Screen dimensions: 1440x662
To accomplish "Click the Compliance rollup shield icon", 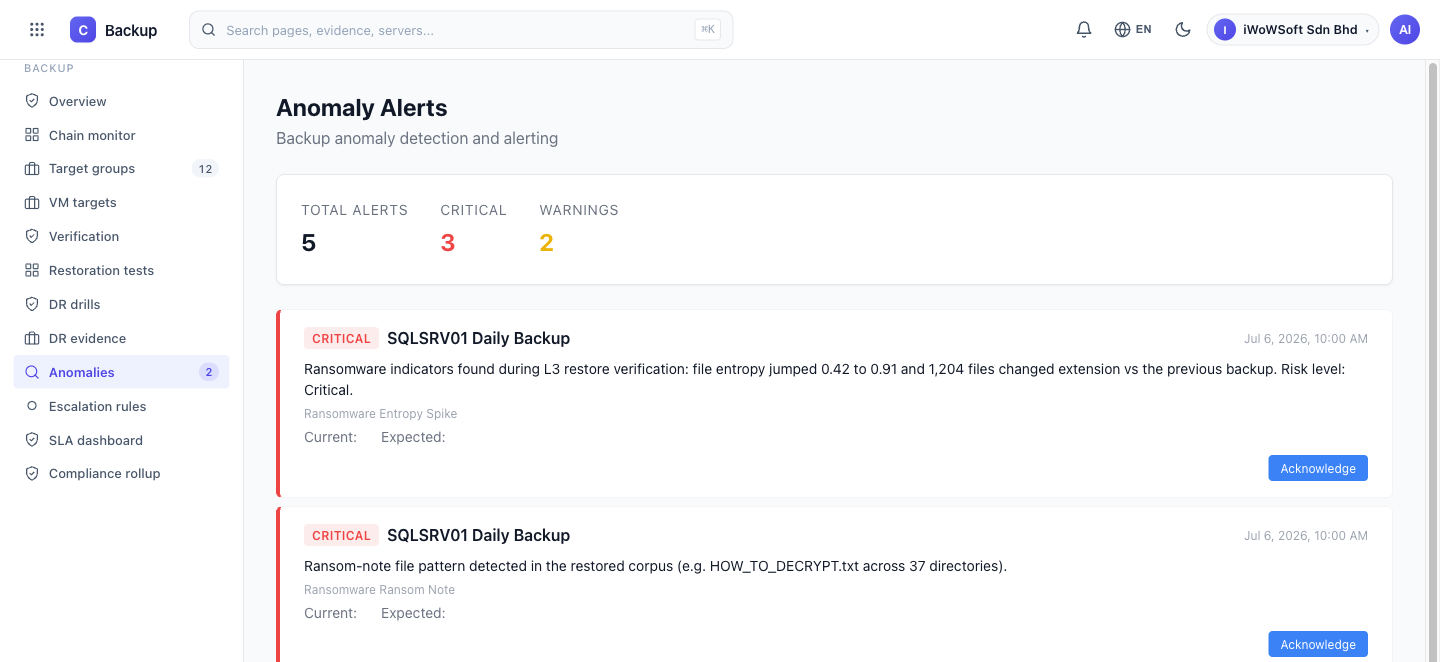I will [x=32, y=474].
